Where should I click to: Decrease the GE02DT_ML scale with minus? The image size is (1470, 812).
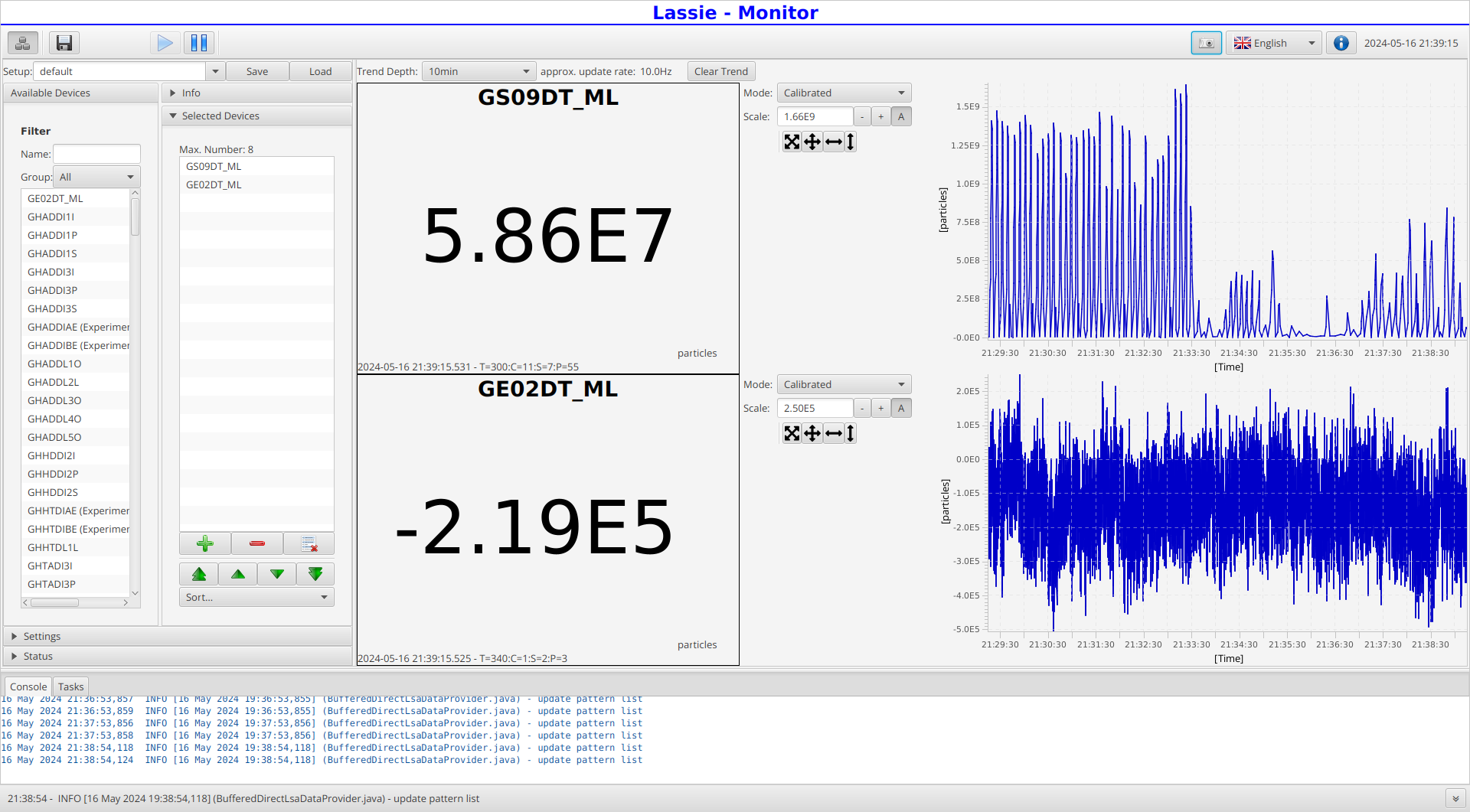coord(862,408)
